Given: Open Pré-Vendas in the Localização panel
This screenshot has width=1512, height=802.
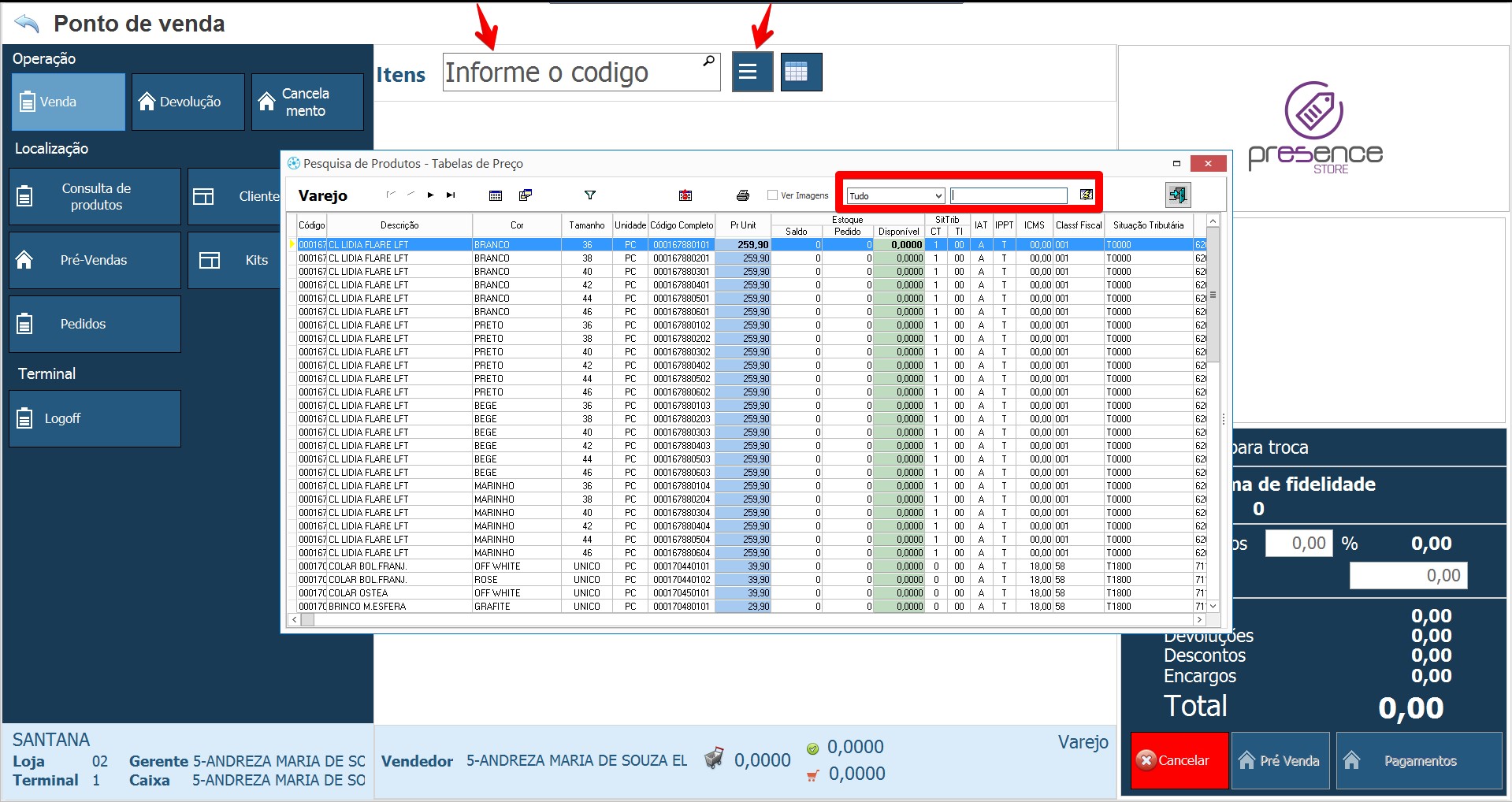Looking at the screenshot, I should (x=95, y=260).
